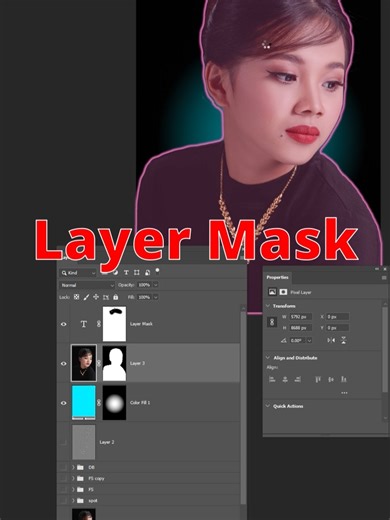Collapse the Quick Actions section
This screenshot has width=390, height=520.
click(x=268, y=406)
